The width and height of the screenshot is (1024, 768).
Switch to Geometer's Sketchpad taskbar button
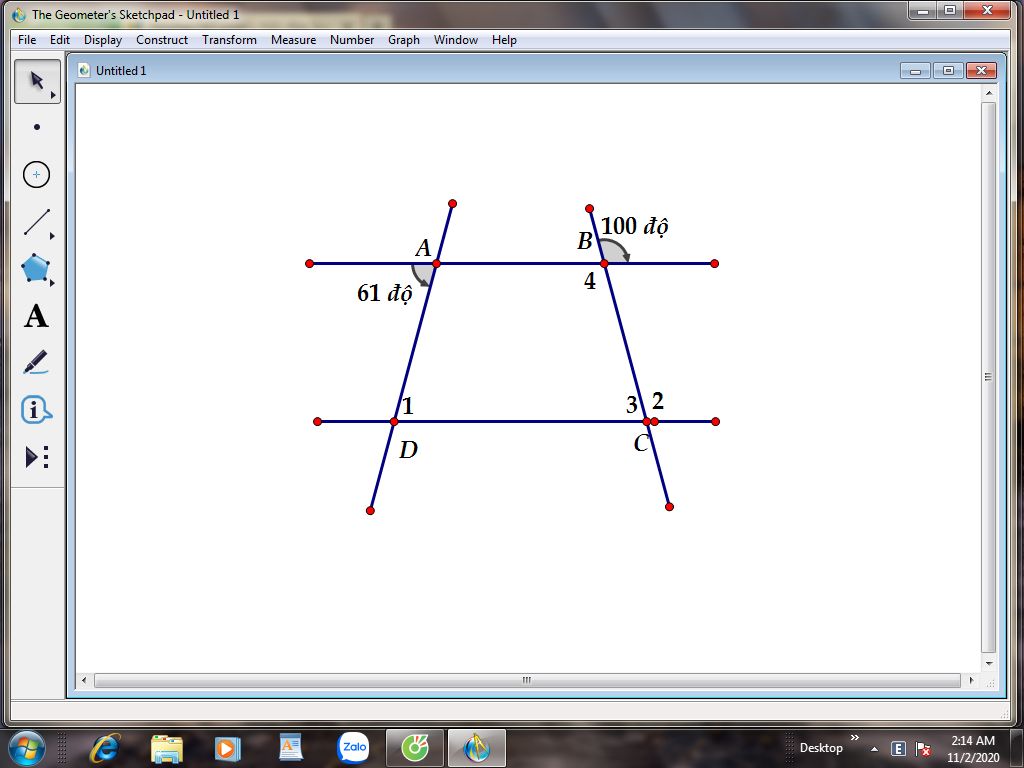(x=477, y=748)
